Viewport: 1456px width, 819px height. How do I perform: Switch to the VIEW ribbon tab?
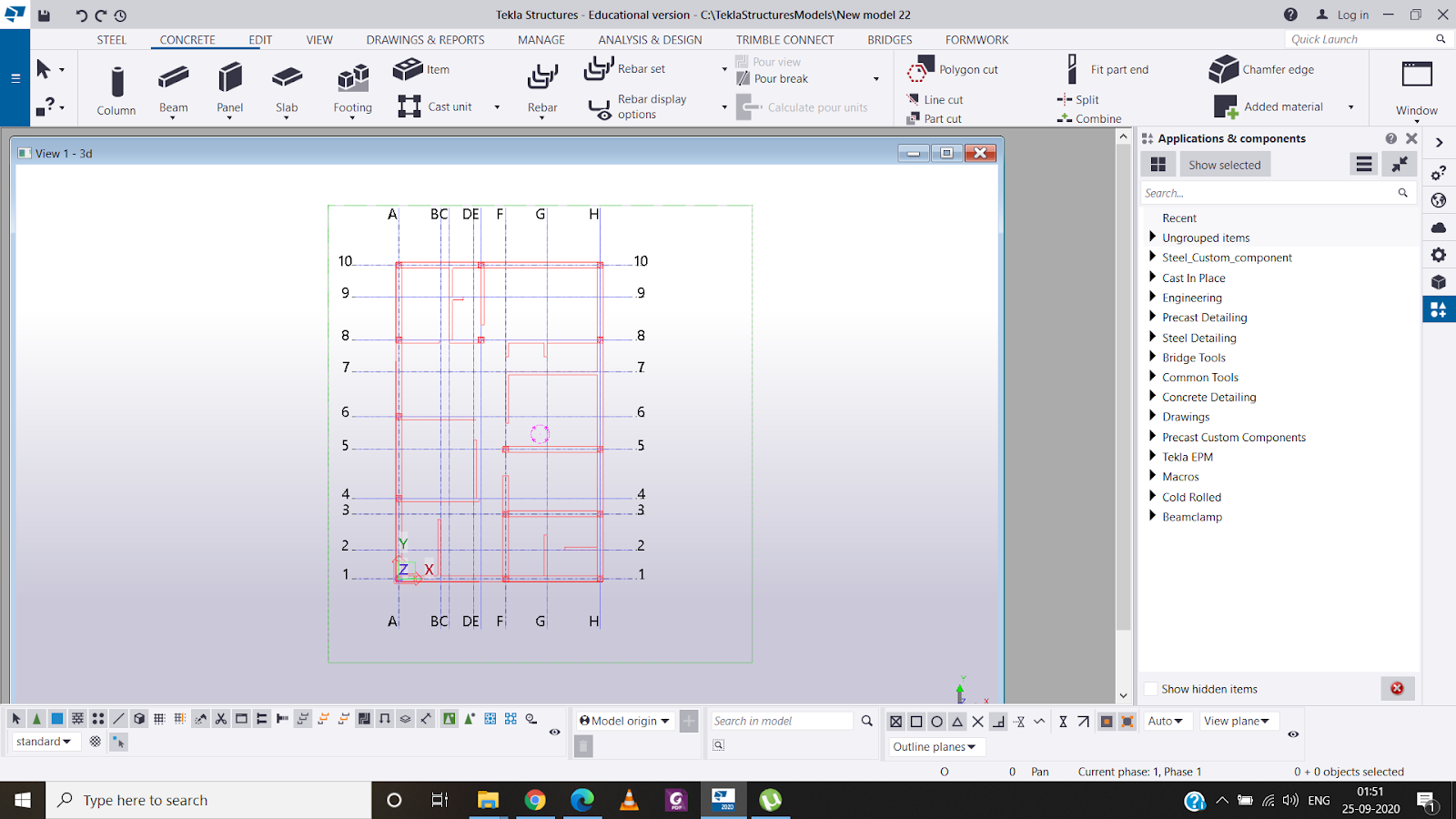pos(319,40)
